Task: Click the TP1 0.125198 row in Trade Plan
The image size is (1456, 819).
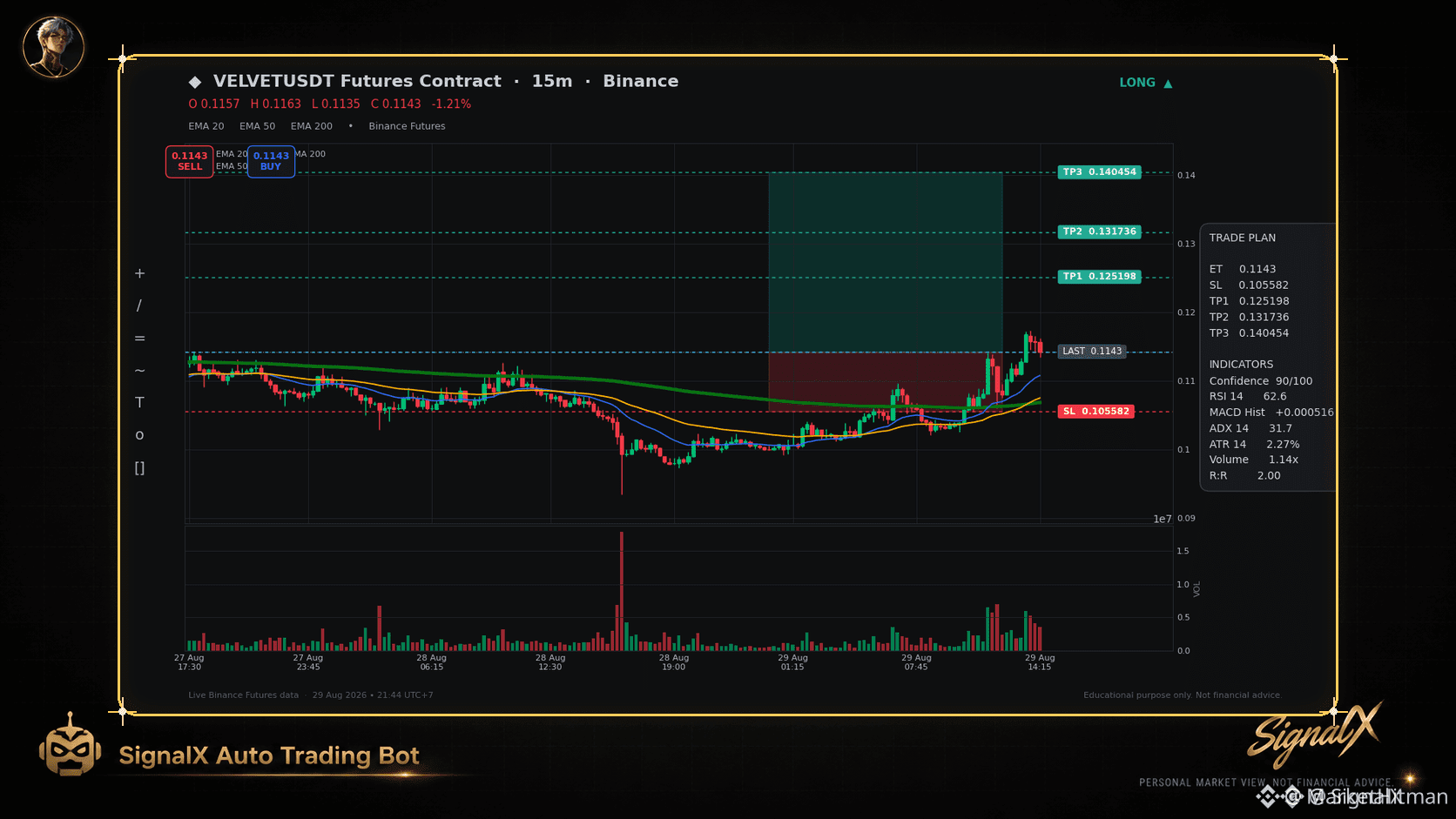Action: point(1249,301)
